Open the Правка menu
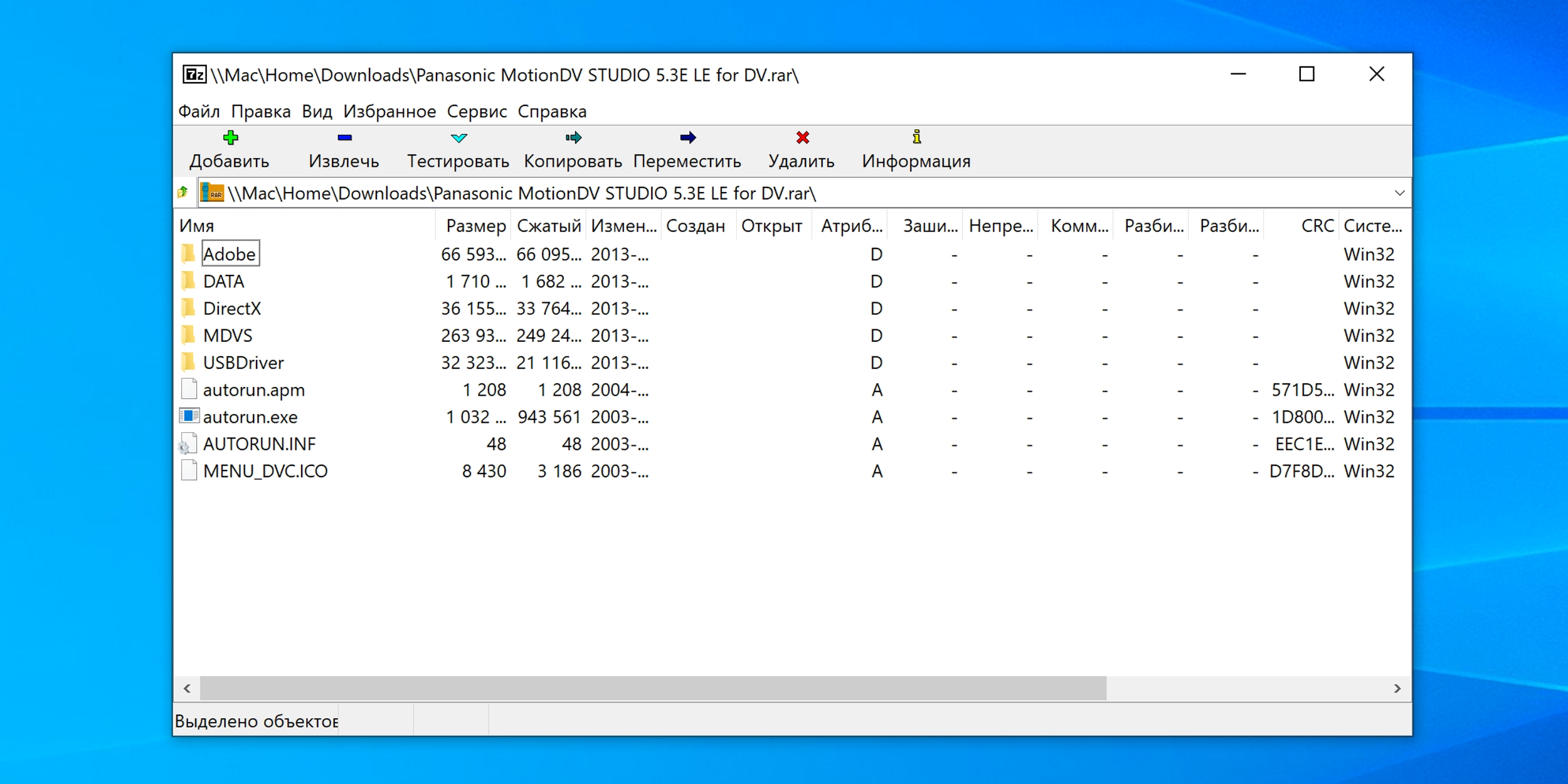 coord(261,112)
